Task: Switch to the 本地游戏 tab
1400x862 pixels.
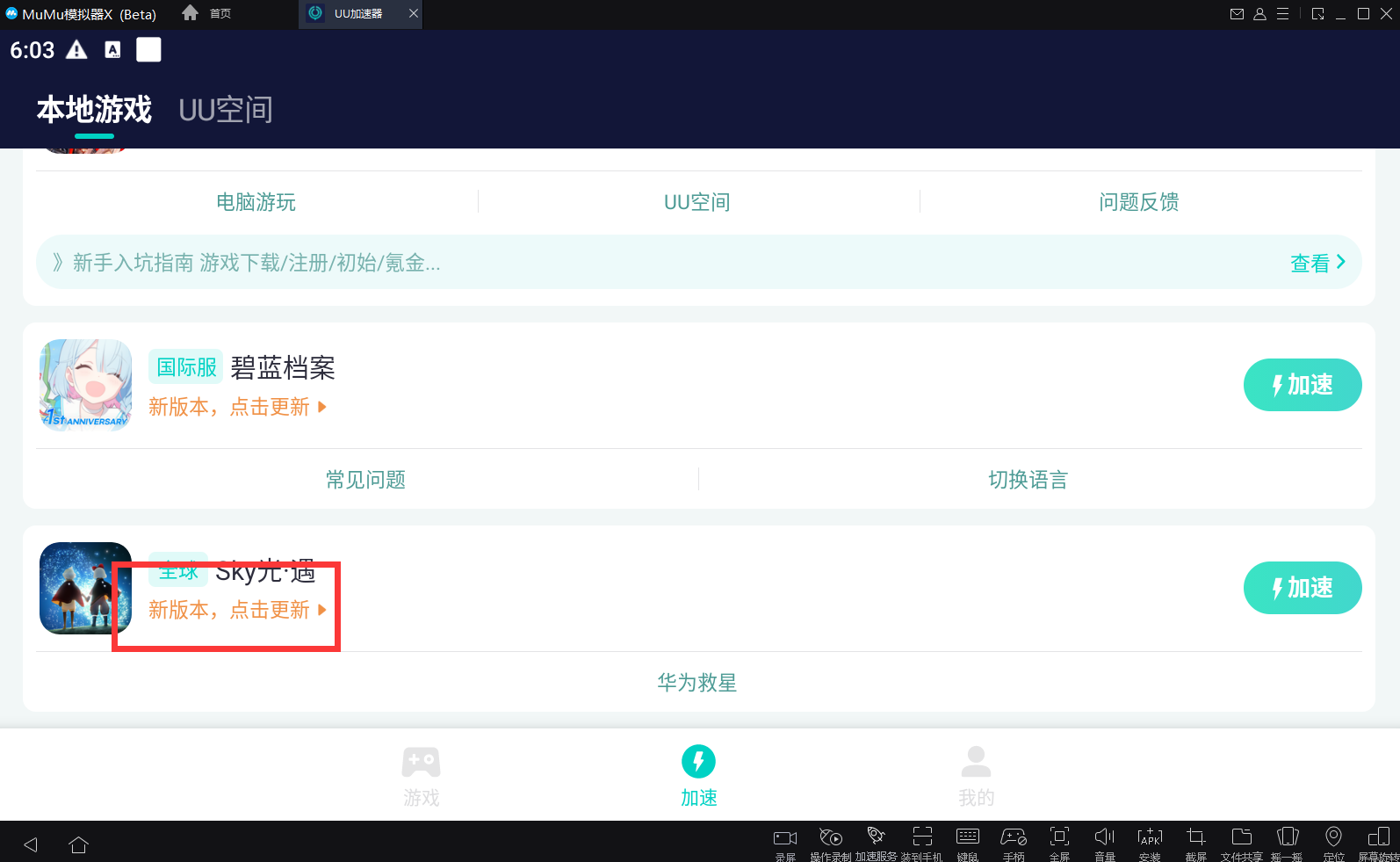Action: 94,110
